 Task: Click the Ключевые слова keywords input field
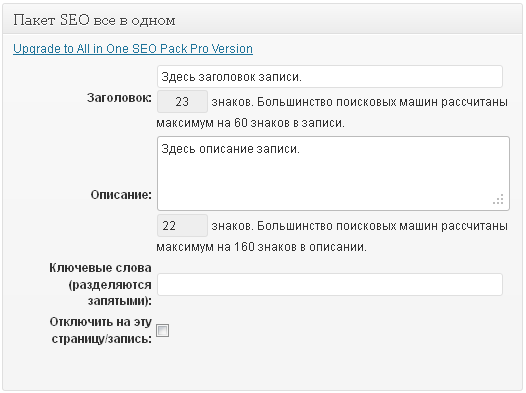click(330, 285)
